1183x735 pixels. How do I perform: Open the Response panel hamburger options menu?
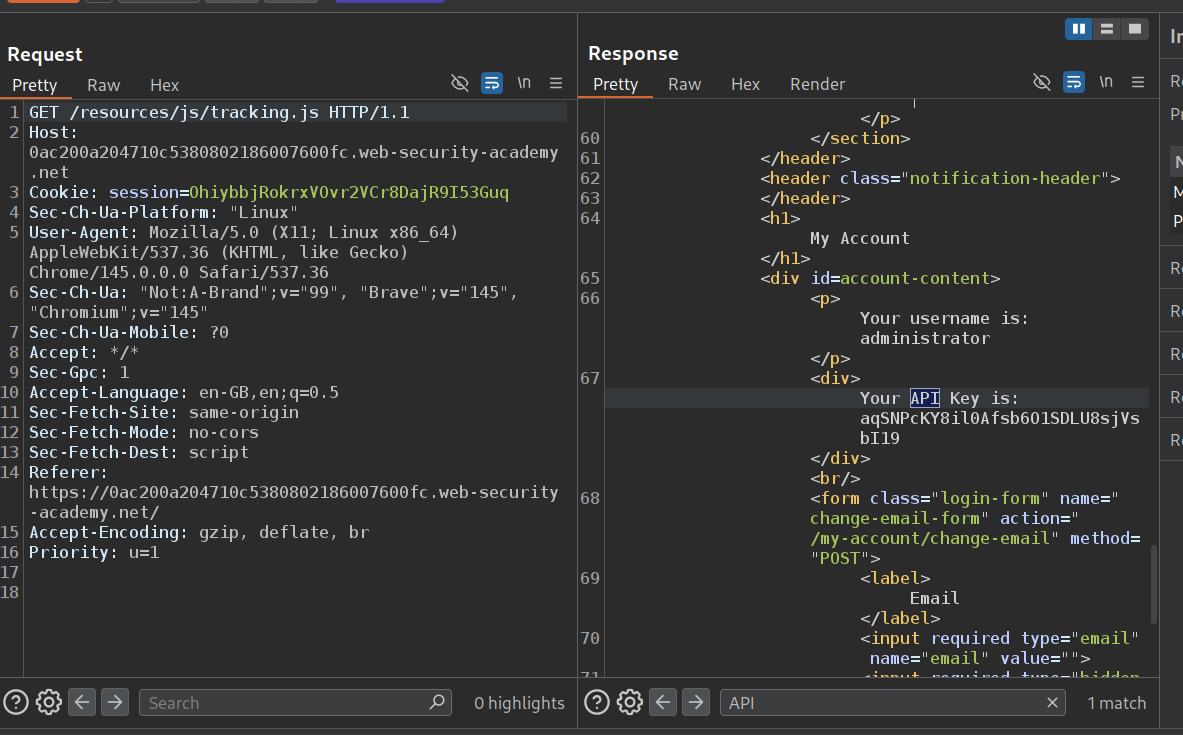click(1137, 82)
